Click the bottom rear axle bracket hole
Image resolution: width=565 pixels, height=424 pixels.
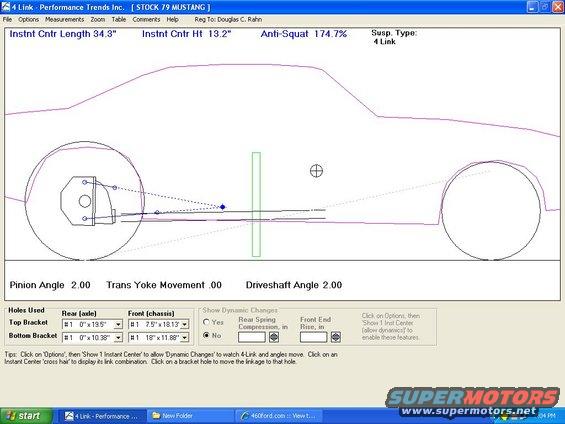pyautogui.click(x=85, y=219)
